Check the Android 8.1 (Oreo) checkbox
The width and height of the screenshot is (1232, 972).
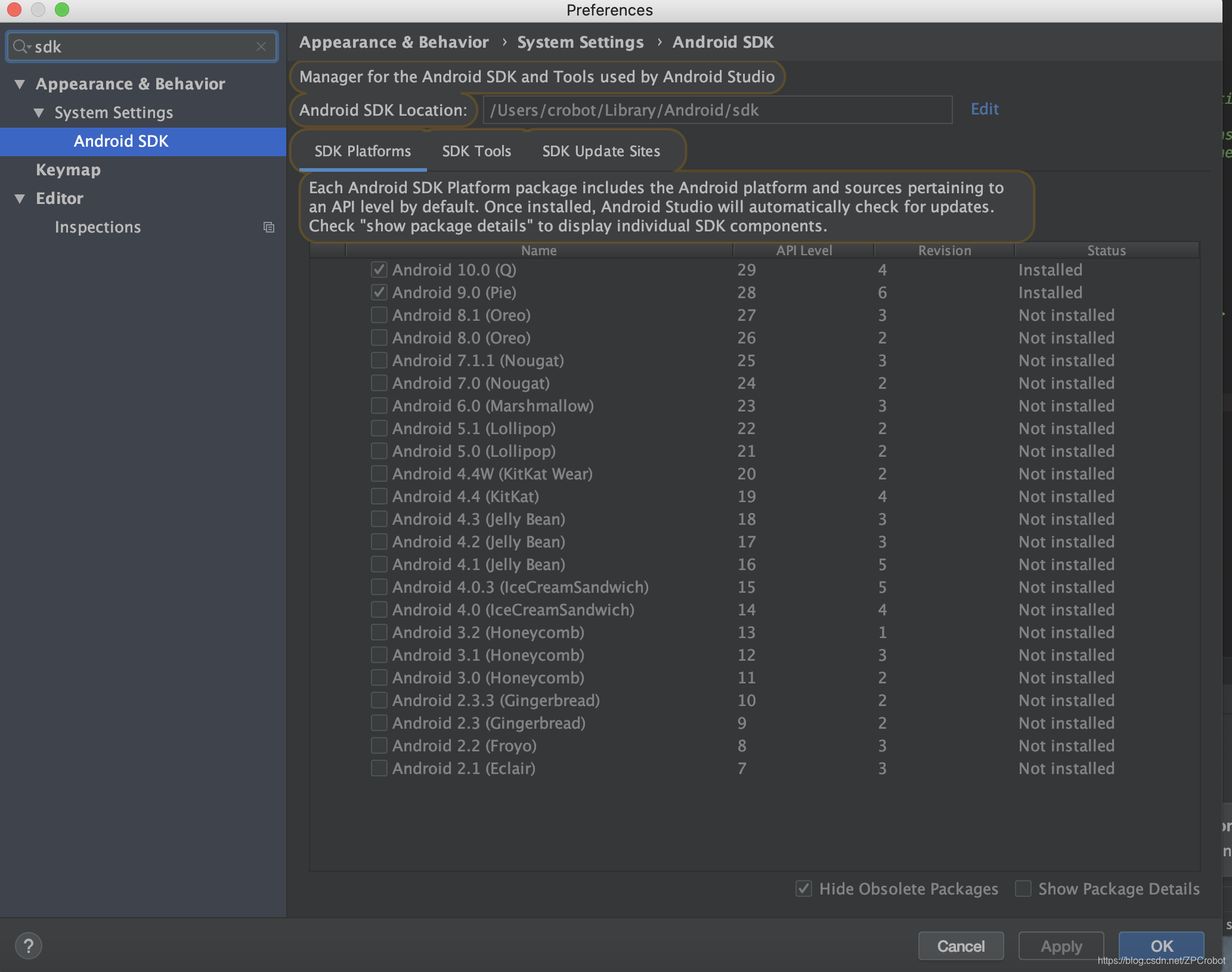379,315
